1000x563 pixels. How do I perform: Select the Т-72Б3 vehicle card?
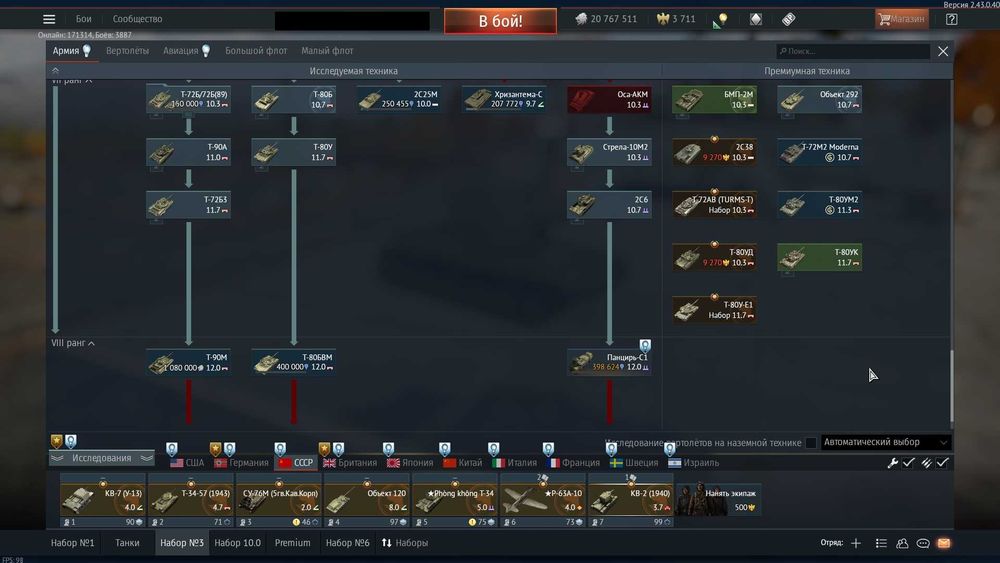[188, 205]
